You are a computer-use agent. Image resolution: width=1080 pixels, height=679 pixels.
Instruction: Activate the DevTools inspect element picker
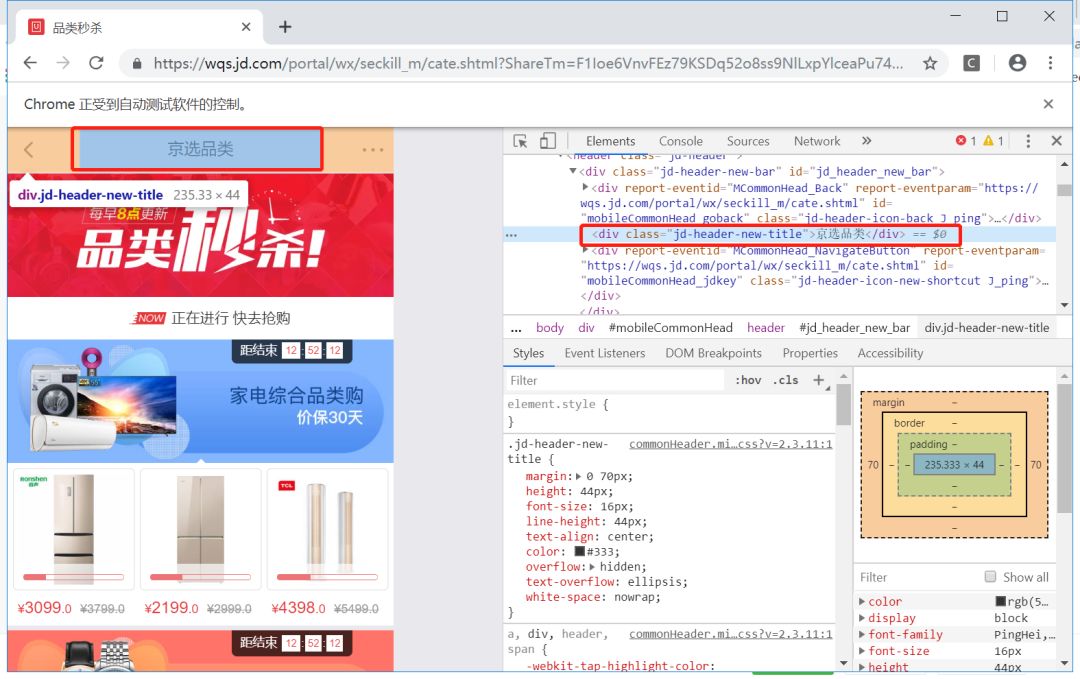(520, 141)
